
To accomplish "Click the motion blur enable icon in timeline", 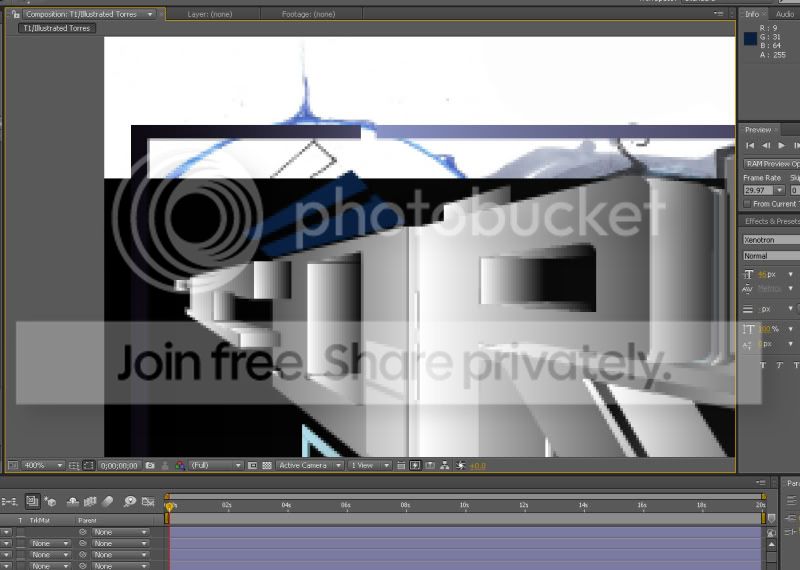I will tap(107, 502).
